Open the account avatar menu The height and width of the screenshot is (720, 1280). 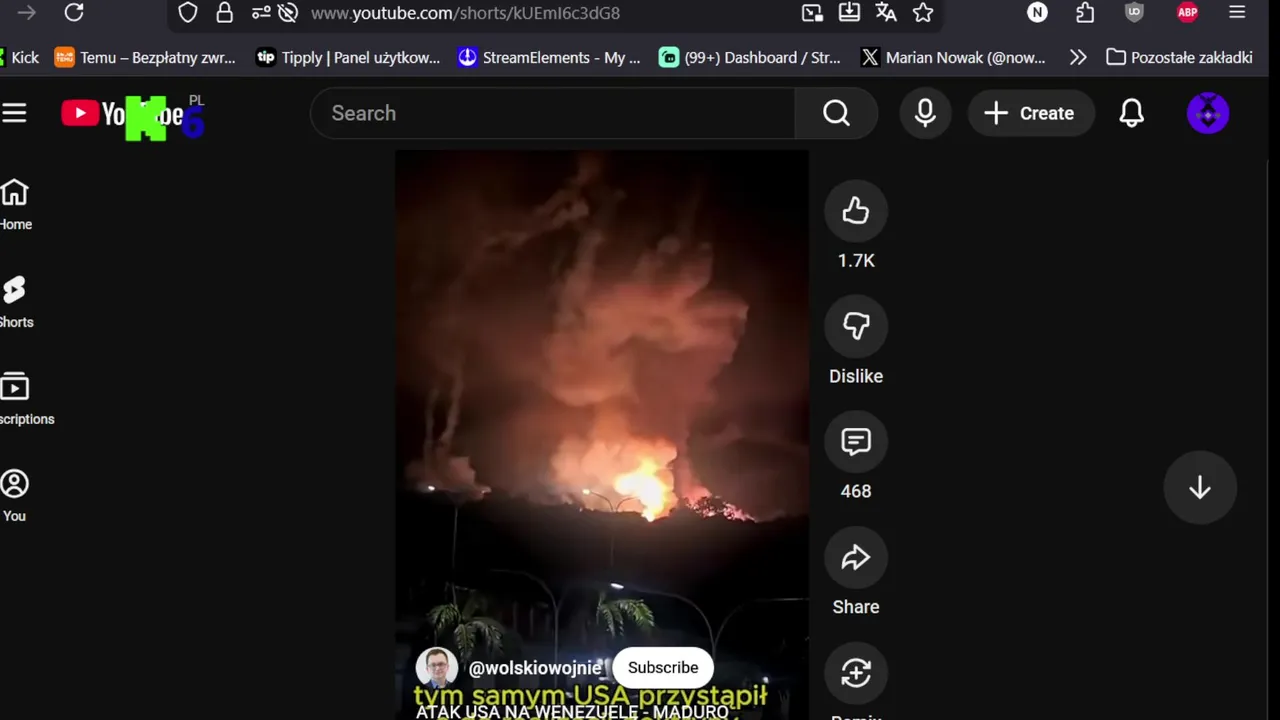[x=1208, y=113]
